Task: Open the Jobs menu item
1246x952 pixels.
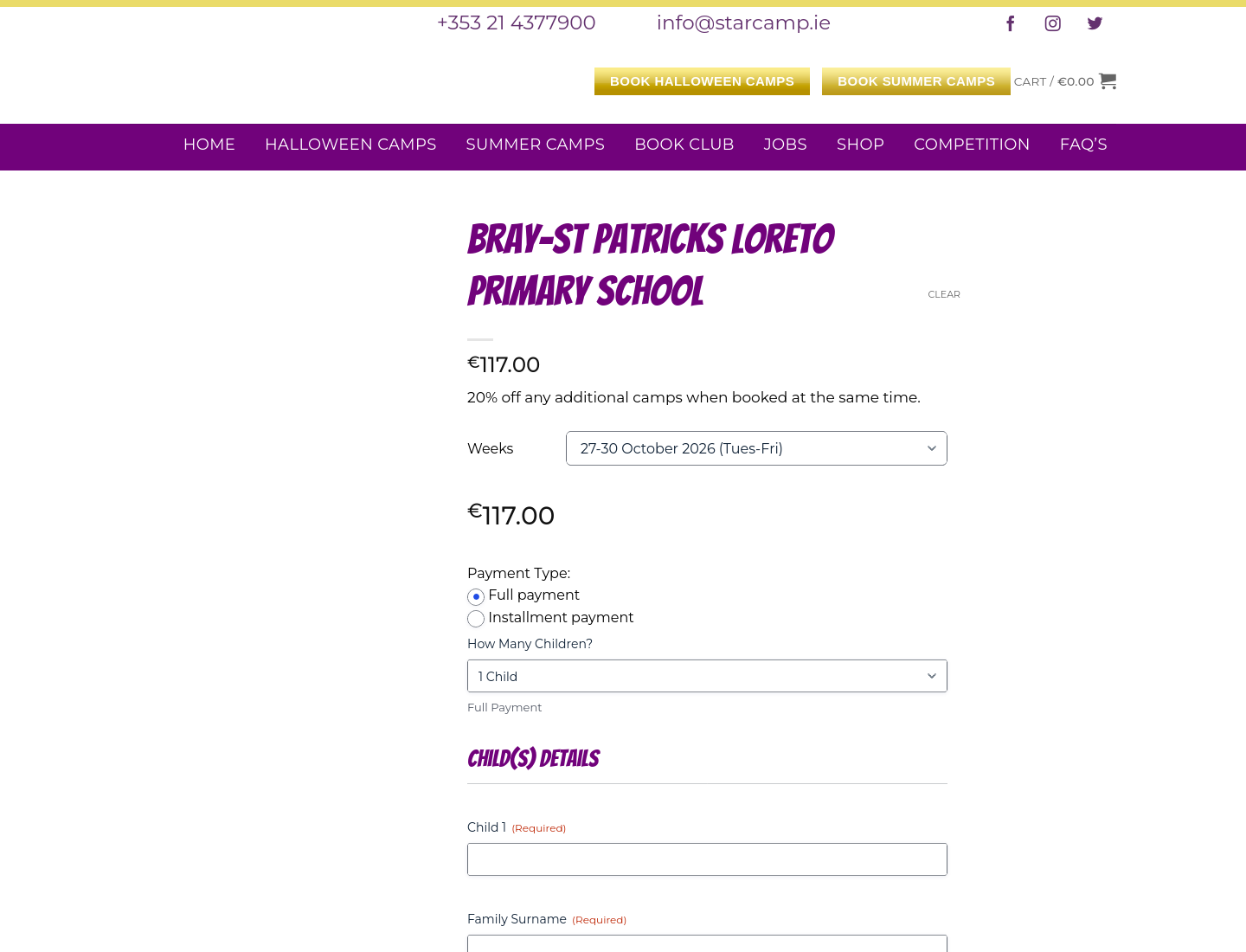Action: pos(786,145)
